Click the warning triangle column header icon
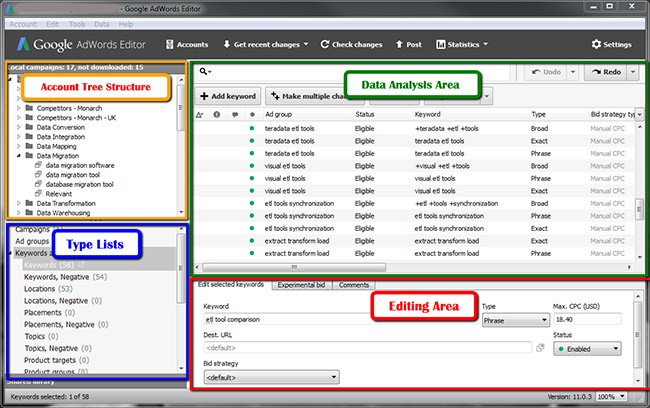Viewport: 650px width, 408px height. click(x=200, y=115)
